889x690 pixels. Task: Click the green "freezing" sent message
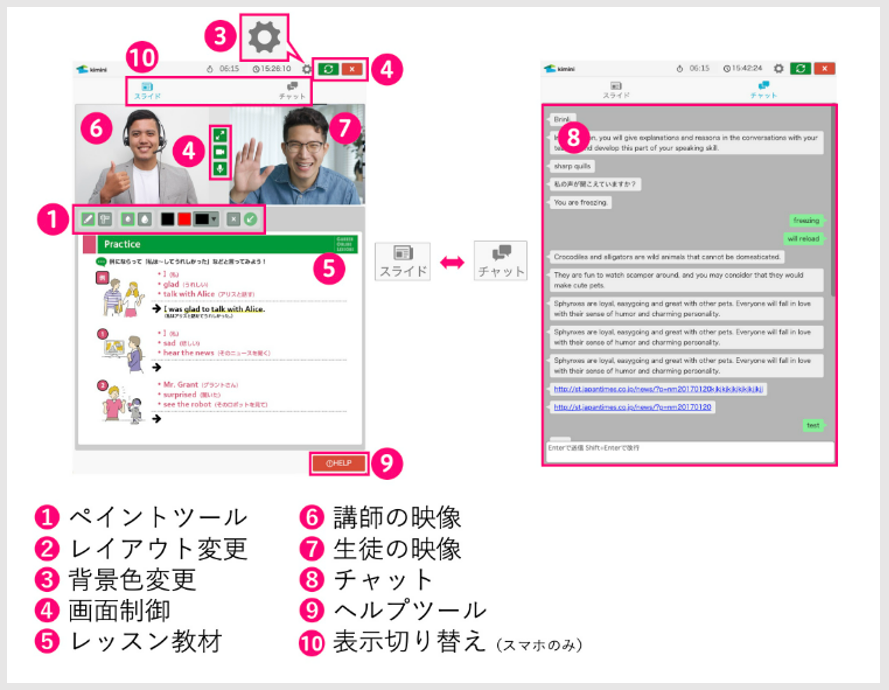click(807, 221)
